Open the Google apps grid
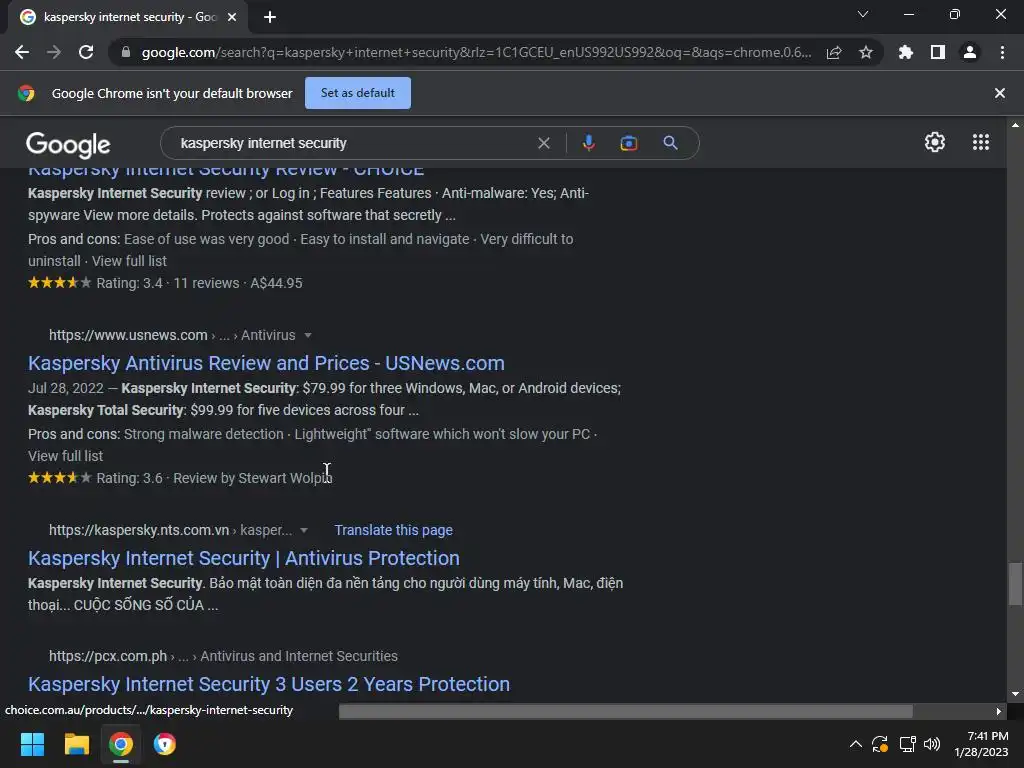The height and width of the screenshot is (768, 1024). 981,142
